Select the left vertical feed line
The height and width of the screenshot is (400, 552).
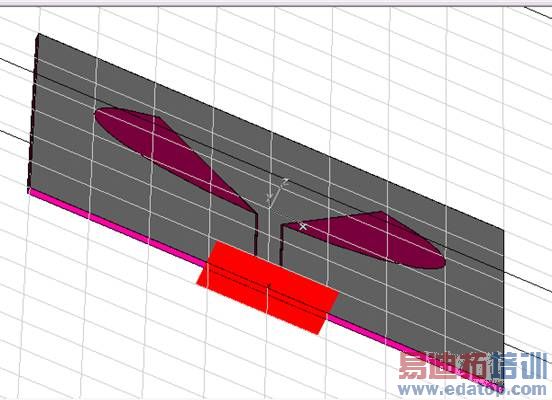tap(255, 232)
